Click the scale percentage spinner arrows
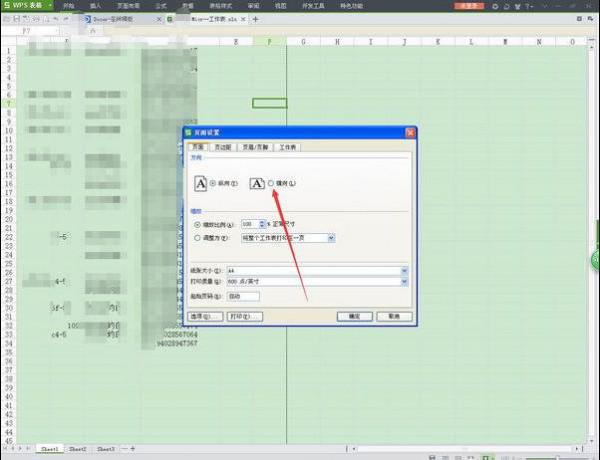This screenshot has height=460, width=600. [x=262, y=224]
